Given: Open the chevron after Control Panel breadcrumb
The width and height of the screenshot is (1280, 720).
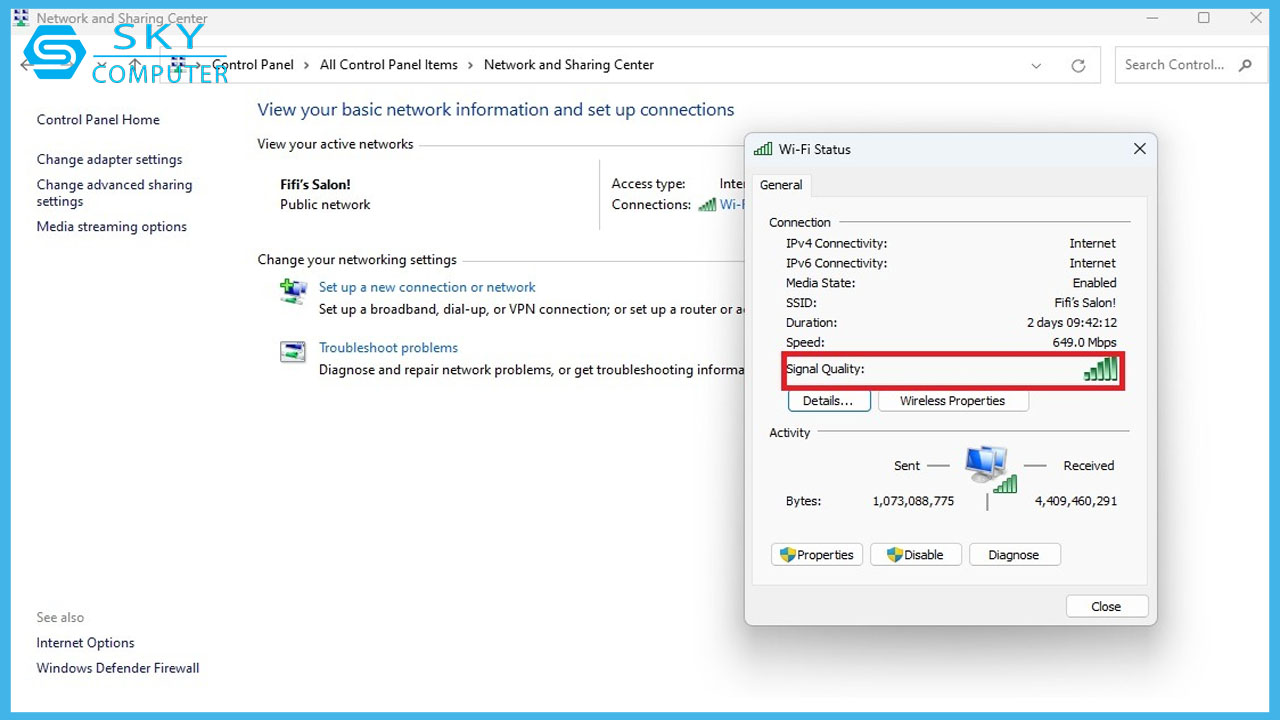Looking at the screenshot, I should click(307, 65).
